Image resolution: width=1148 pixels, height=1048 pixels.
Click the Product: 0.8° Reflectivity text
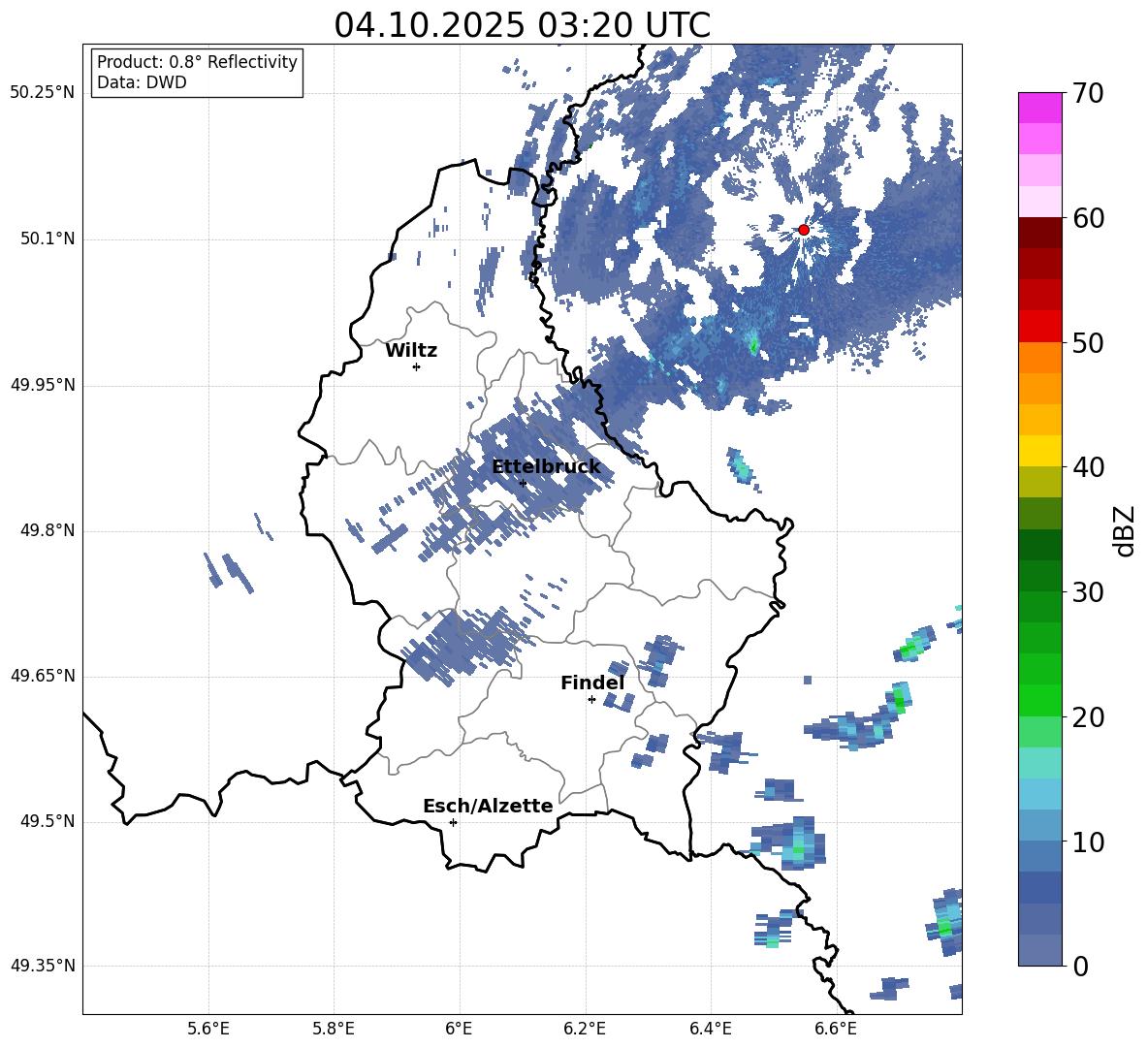[197, 62]
